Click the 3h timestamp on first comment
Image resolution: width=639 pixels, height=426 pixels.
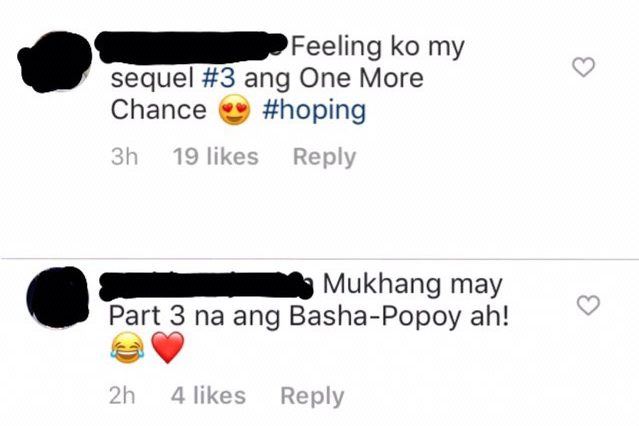pyautogui.click(x=124, y=157)
